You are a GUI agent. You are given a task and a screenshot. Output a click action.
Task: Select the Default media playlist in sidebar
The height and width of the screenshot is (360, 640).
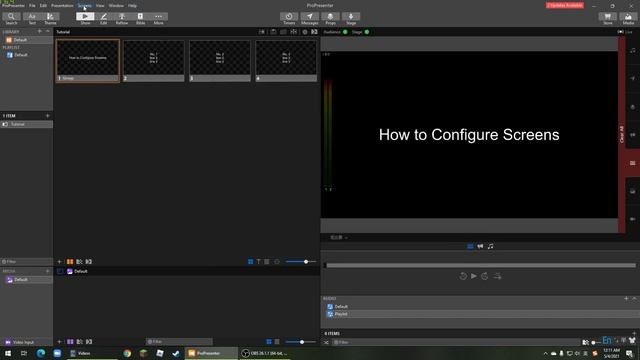tap(27, 280)
